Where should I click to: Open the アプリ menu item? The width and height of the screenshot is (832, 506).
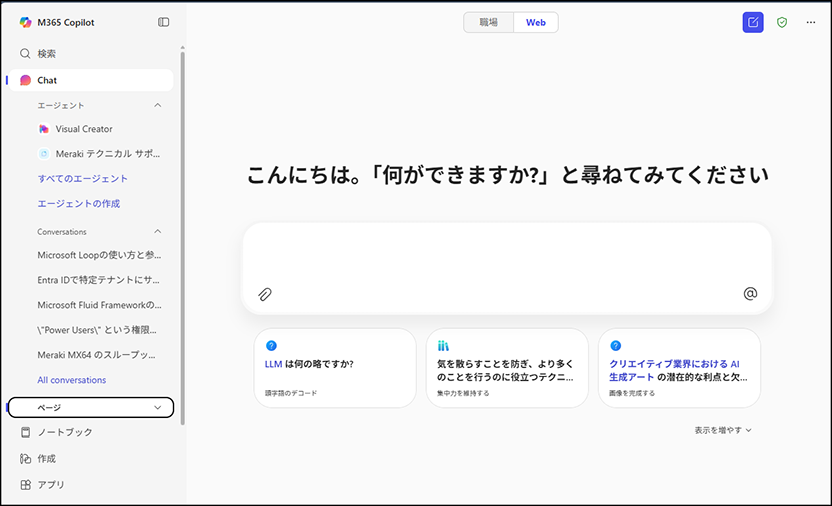pos(91,485)
